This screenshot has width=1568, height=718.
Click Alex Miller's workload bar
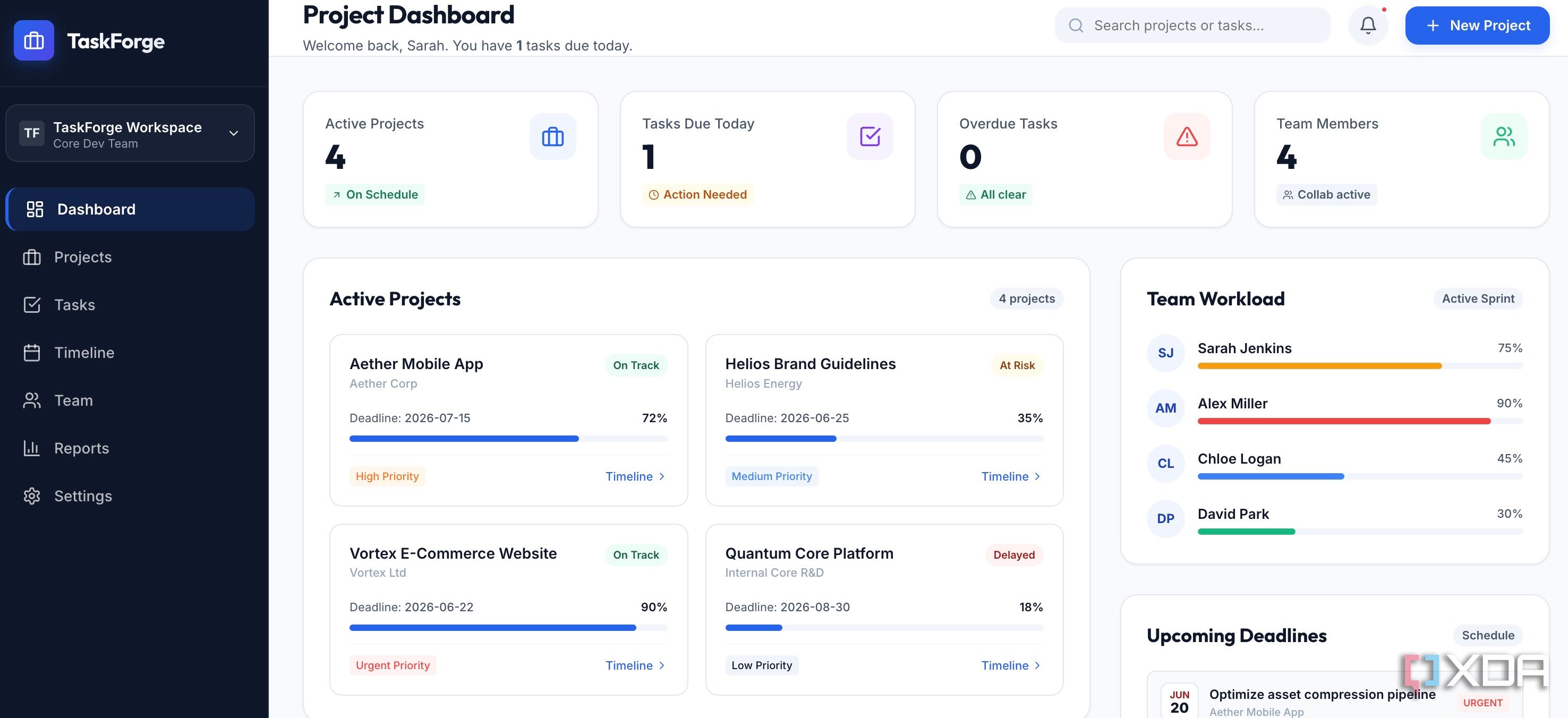click(1359, 421)
